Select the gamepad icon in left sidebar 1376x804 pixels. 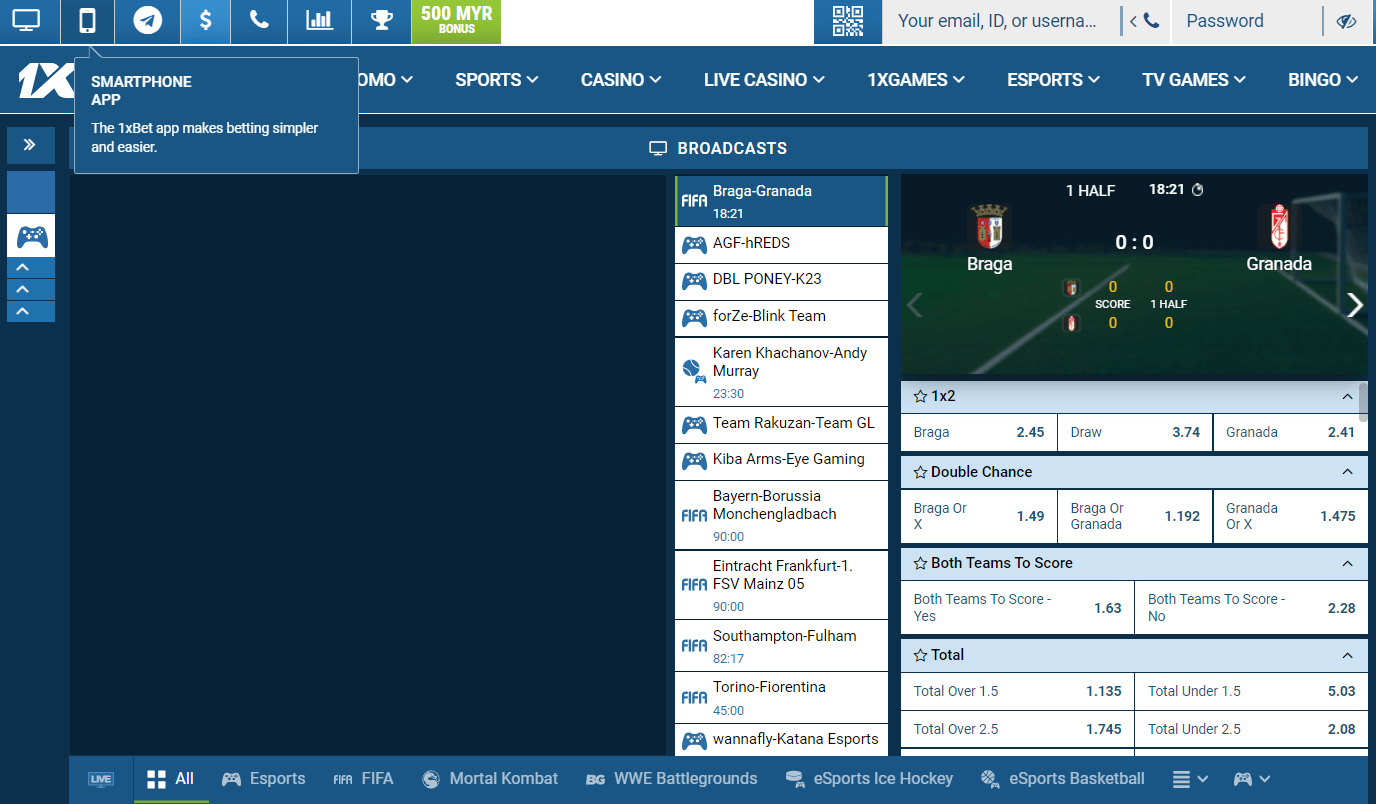click(x=32, y=237)
